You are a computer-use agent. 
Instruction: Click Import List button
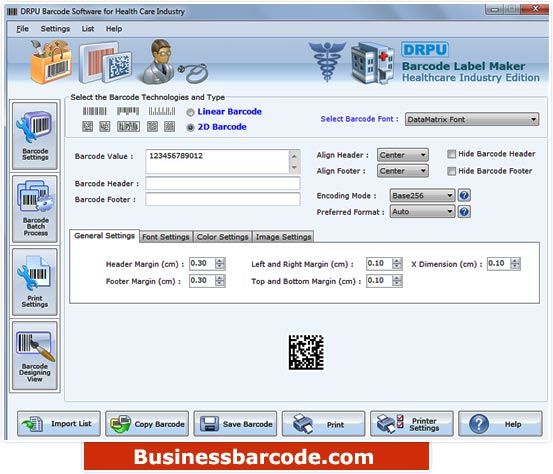tap(59, 424)
